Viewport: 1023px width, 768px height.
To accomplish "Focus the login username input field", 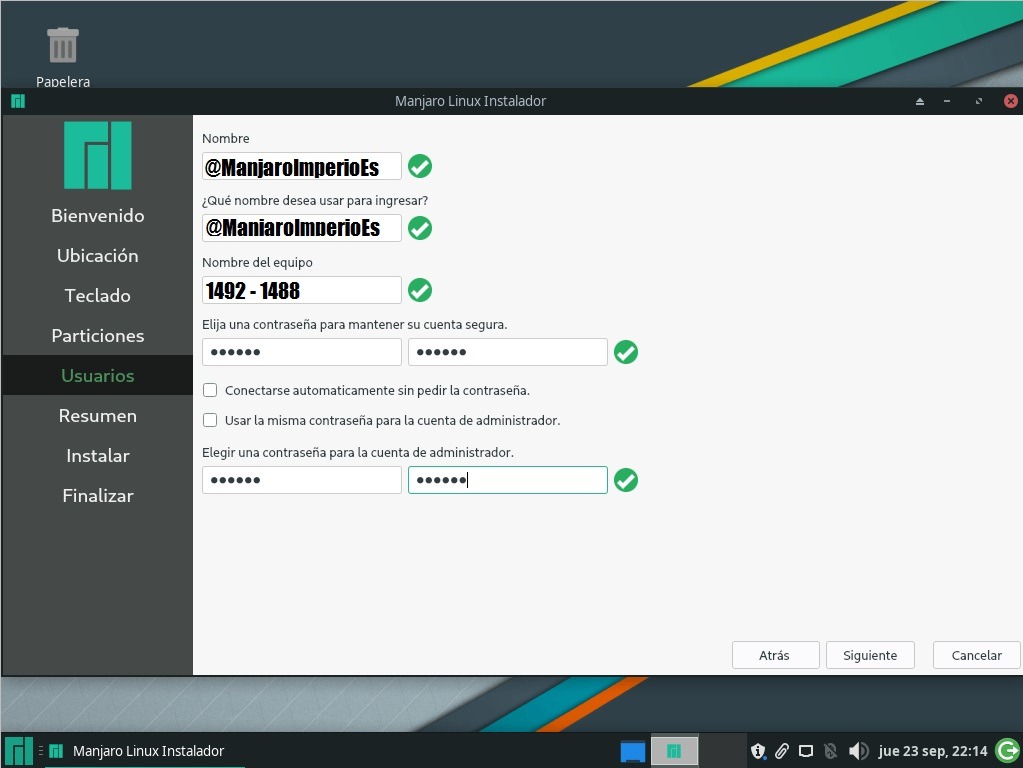I will [301, 228].
